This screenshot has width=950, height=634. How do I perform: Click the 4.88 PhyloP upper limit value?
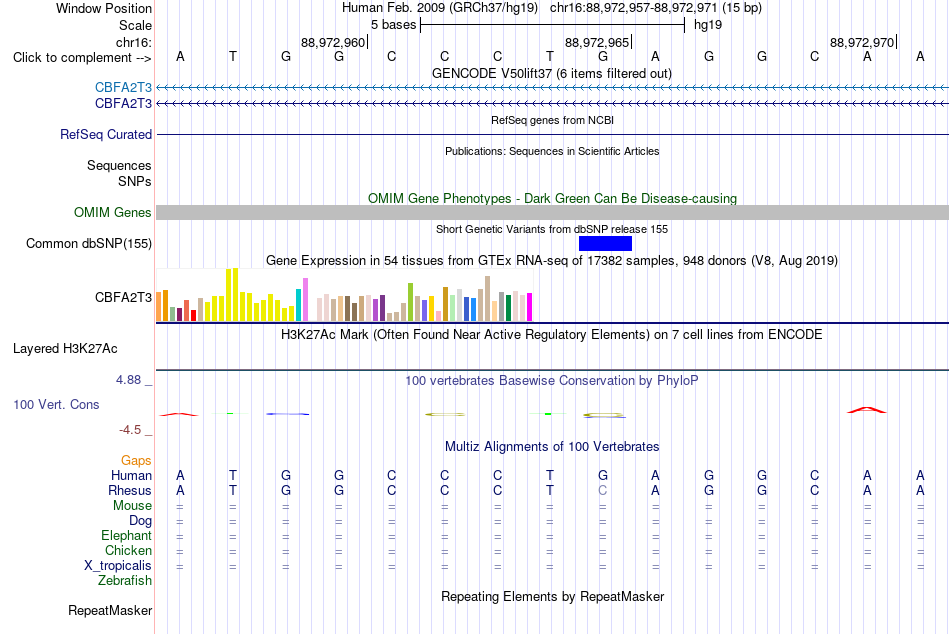pyautogui.click(x=128, y=380)
